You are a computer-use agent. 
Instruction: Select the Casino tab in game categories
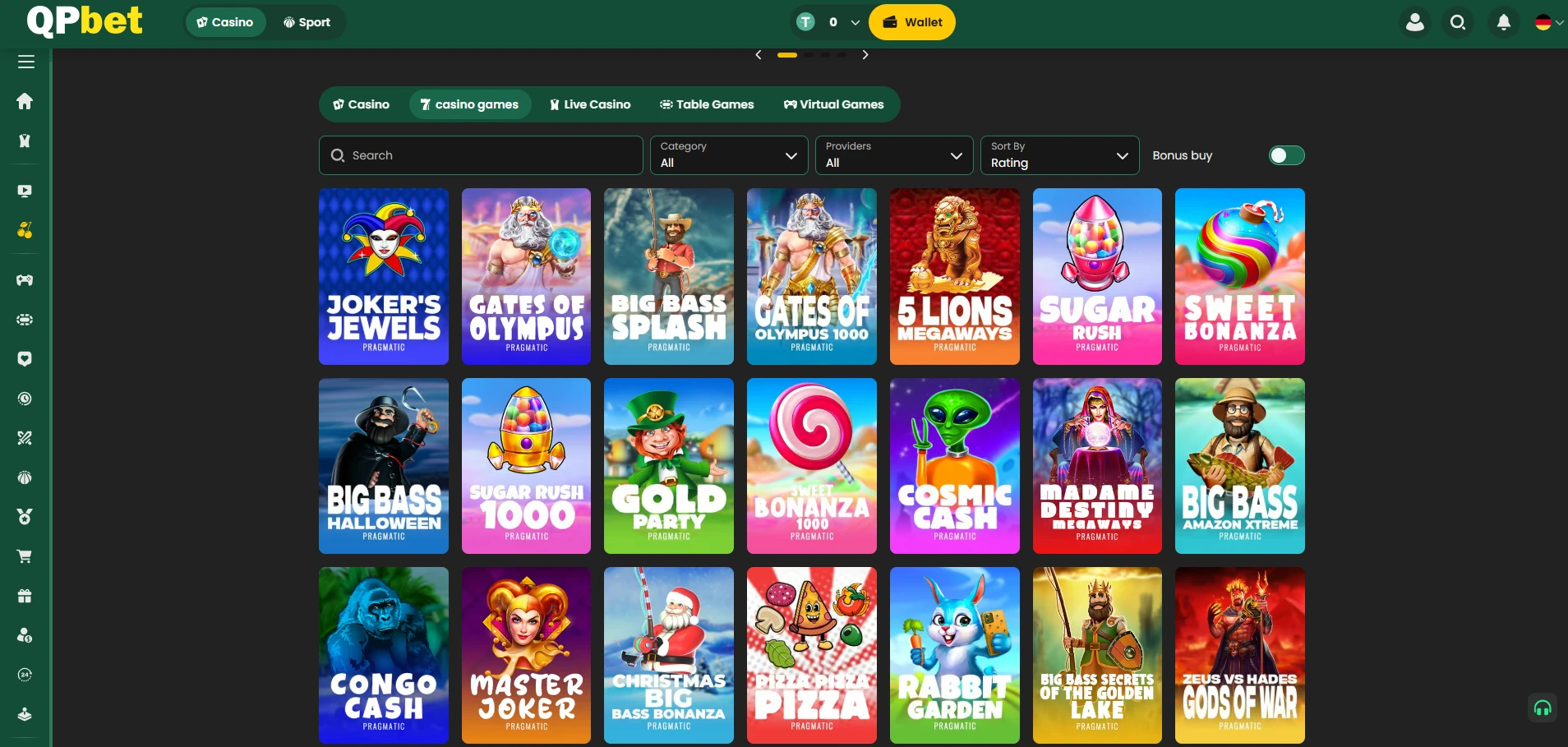pyautogui.click(x=361, y=104)
